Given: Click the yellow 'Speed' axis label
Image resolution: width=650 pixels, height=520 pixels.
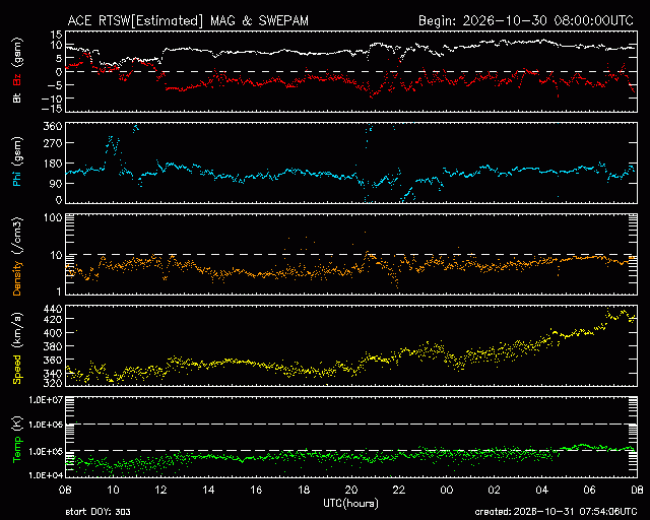Looking at the screenshot, I should point(17,369).
